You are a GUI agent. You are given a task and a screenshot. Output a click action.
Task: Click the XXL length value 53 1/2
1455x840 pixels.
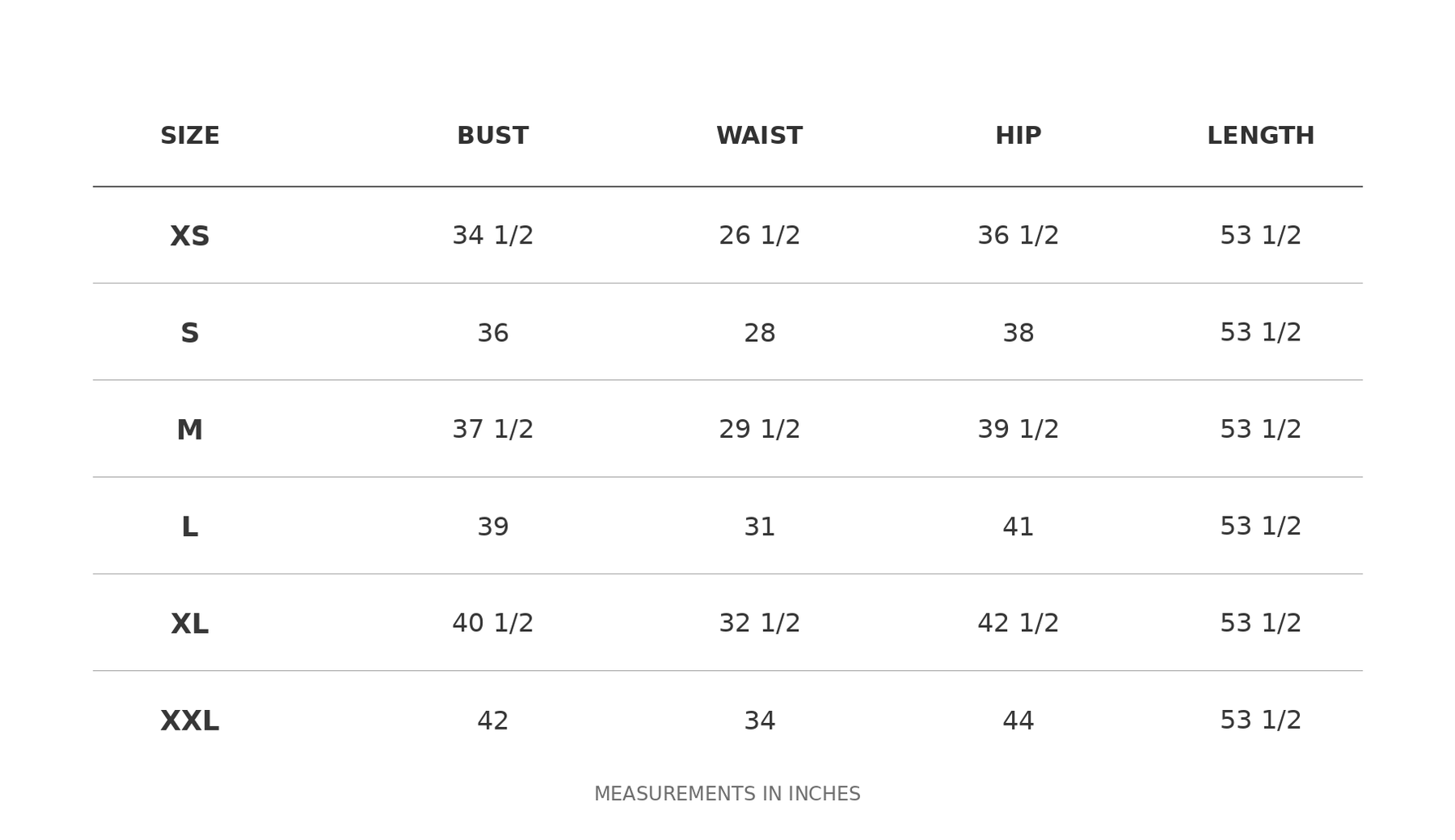tap(1260, 721)
